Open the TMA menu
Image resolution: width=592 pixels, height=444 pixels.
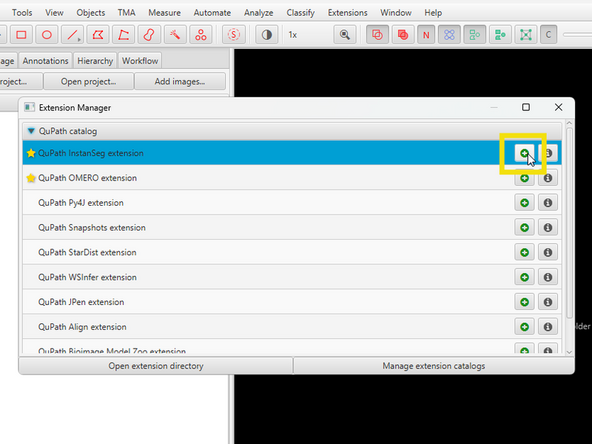click(126, 13)
